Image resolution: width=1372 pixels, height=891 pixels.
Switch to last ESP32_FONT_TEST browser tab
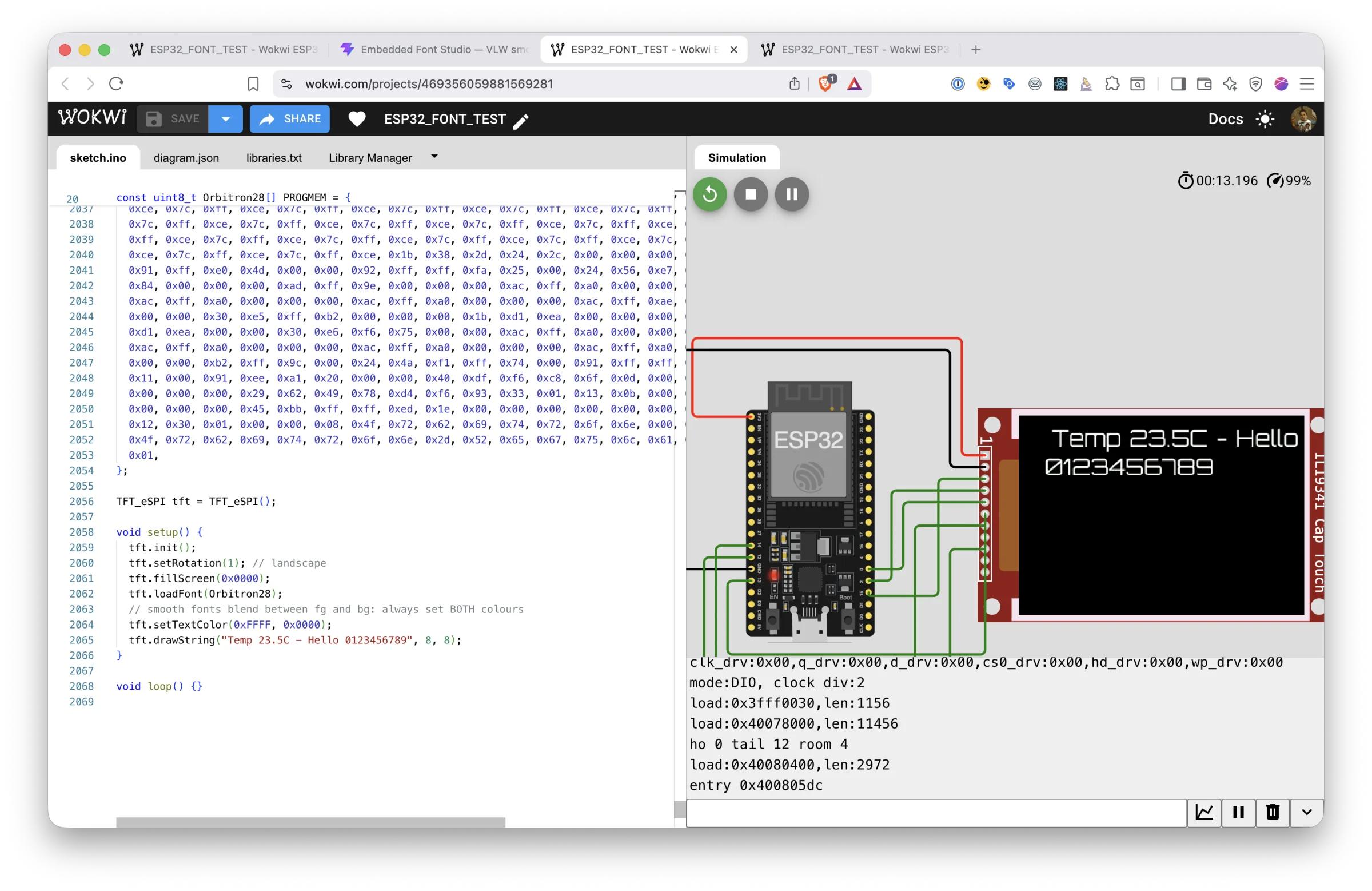(855, 50)
